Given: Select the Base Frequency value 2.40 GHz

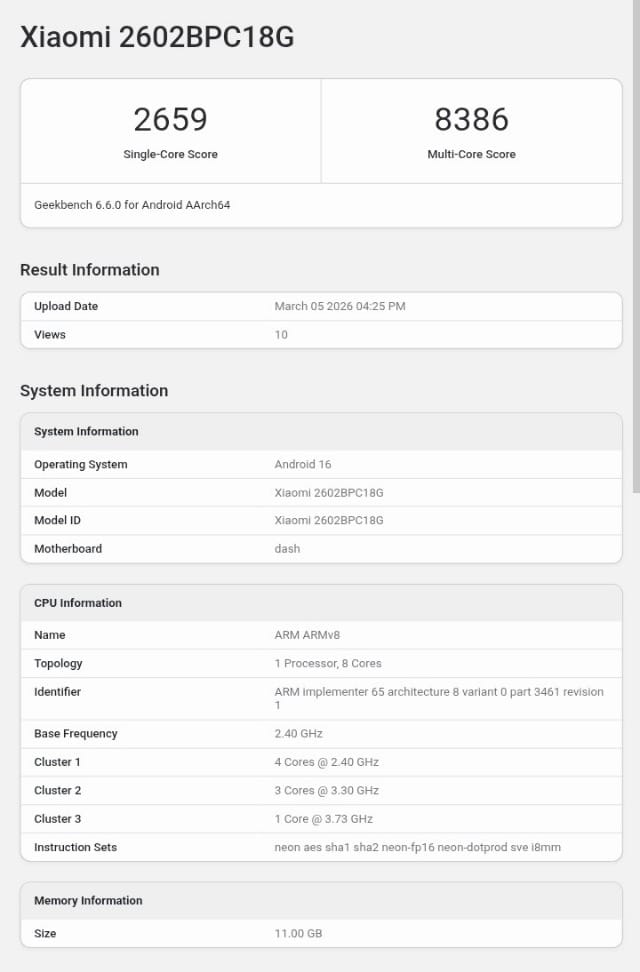Looking at the screenshot, I should point(299,734).
